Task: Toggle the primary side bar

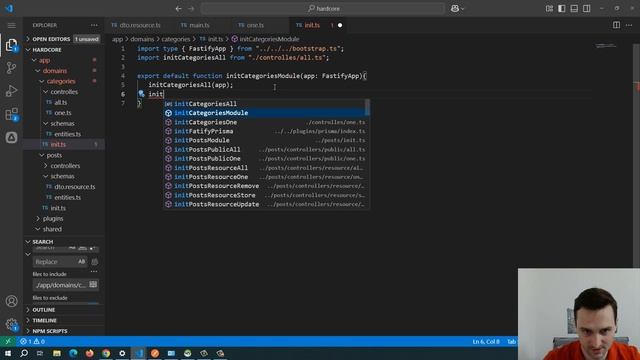Action: (562, 9)
